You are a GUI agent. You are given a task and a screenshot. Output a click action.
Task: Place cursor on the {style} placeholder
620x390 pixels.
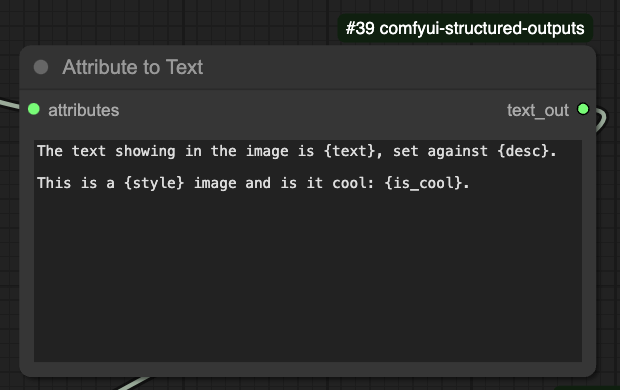(x=154, y=183)
